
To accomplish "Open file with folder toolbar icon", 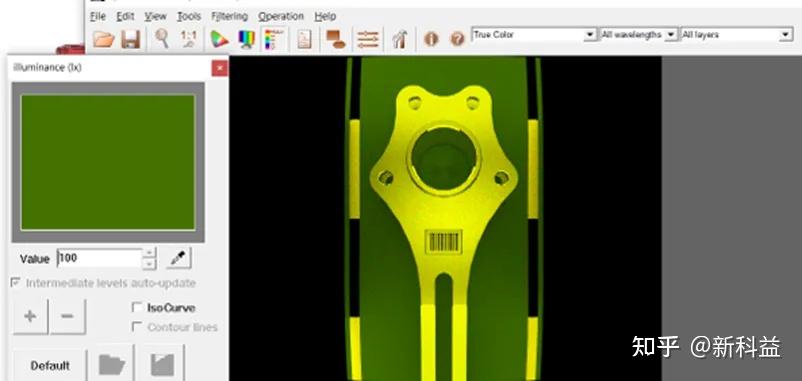I will (103, 39).
